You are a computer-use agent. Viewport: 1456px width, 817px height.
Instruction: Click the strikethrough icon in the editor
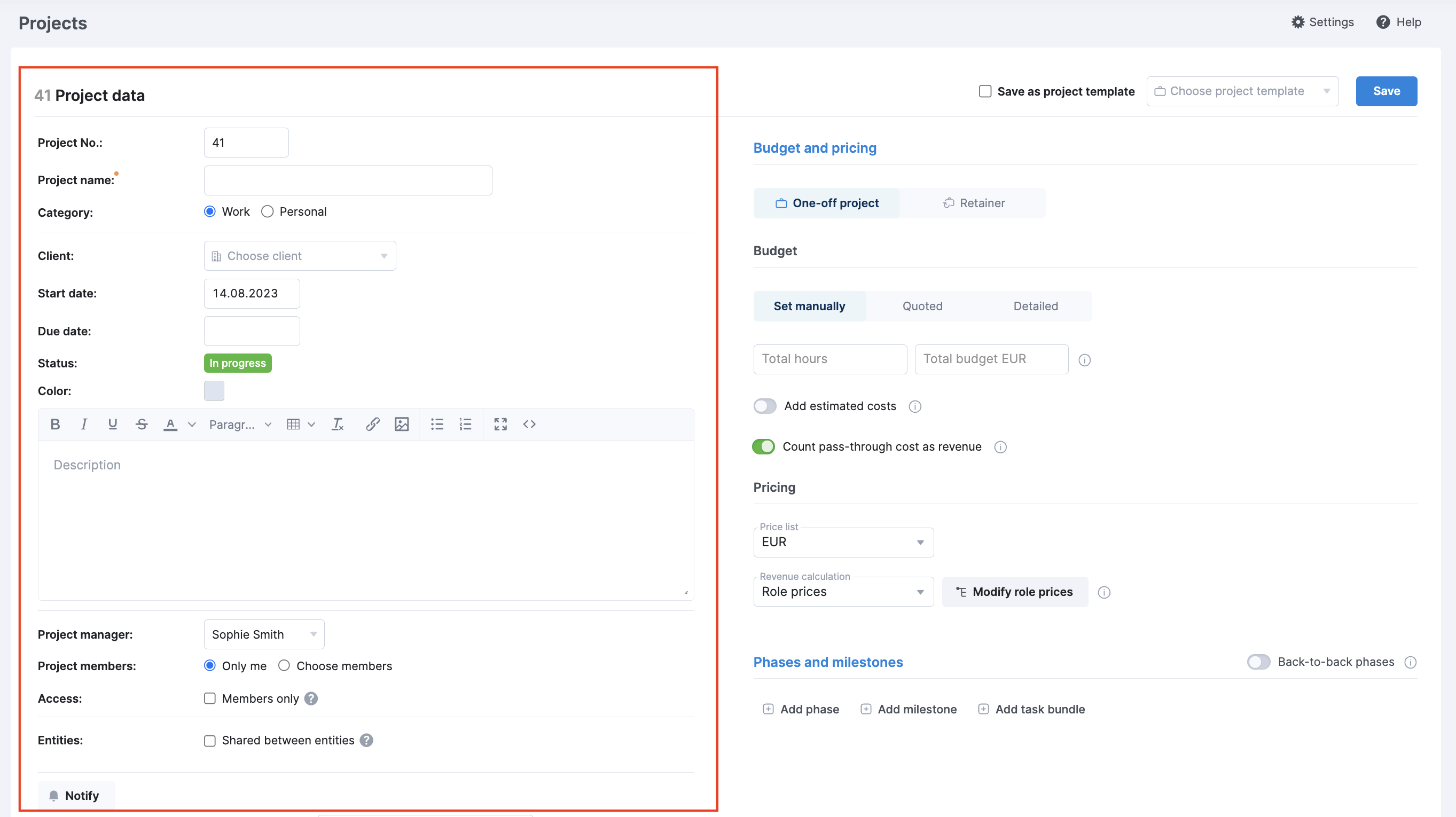[142, 424]
